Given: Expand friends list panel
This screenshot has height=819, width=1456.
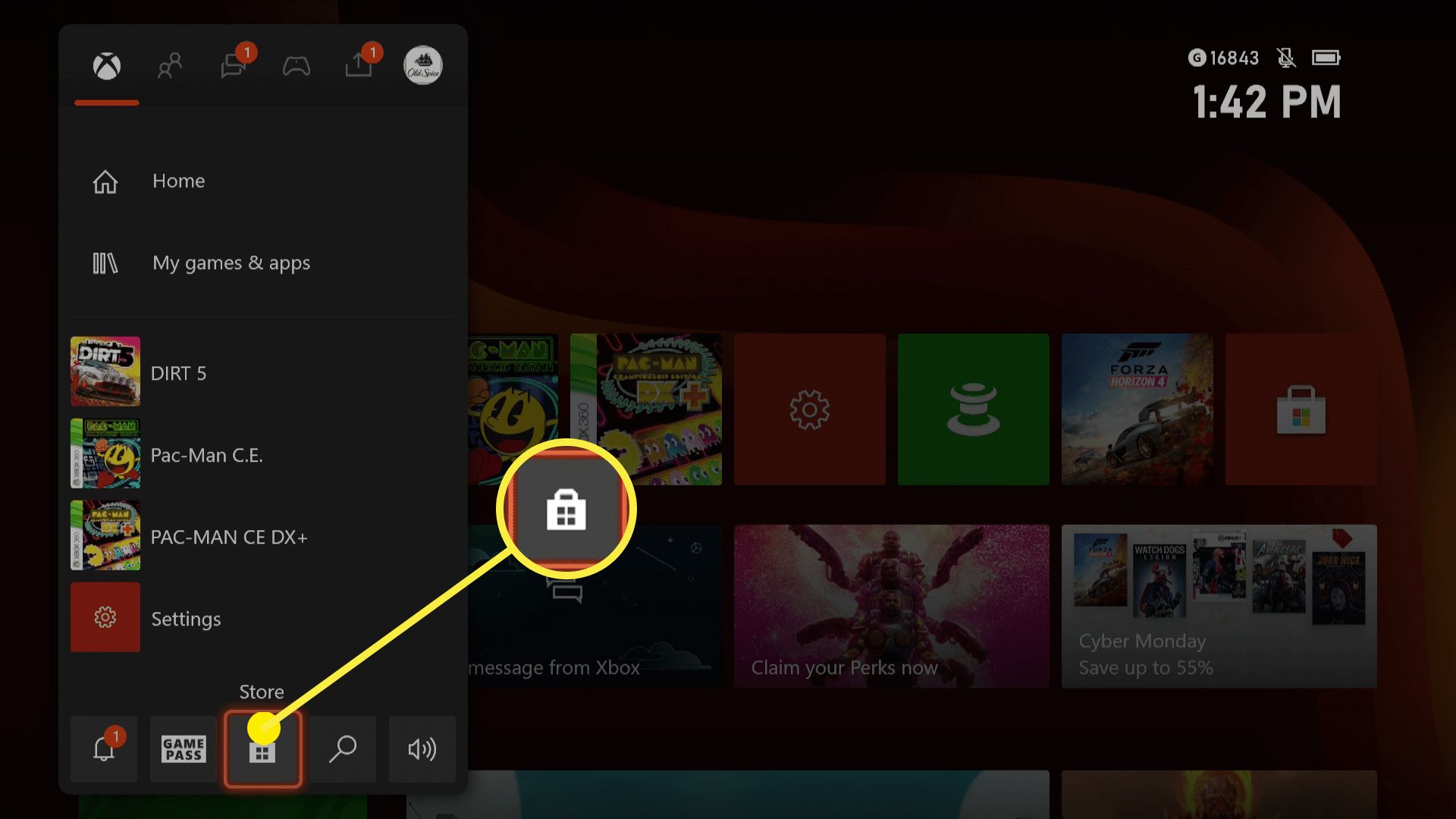Looking at the screenshot, I should pos(169,65).
